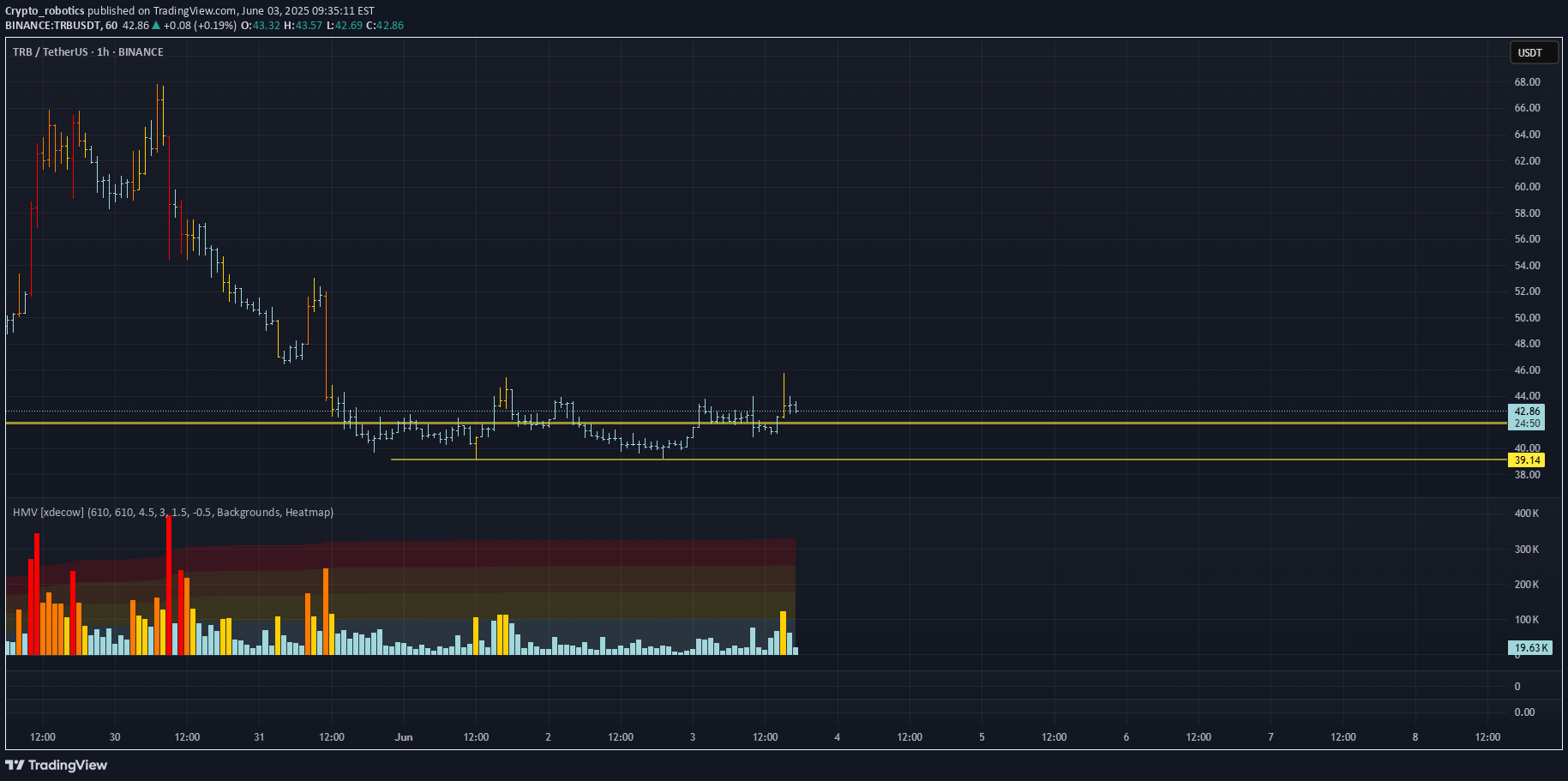Click the 200K volume axis label
The image size is (1568, 781).
(1526, 585)
